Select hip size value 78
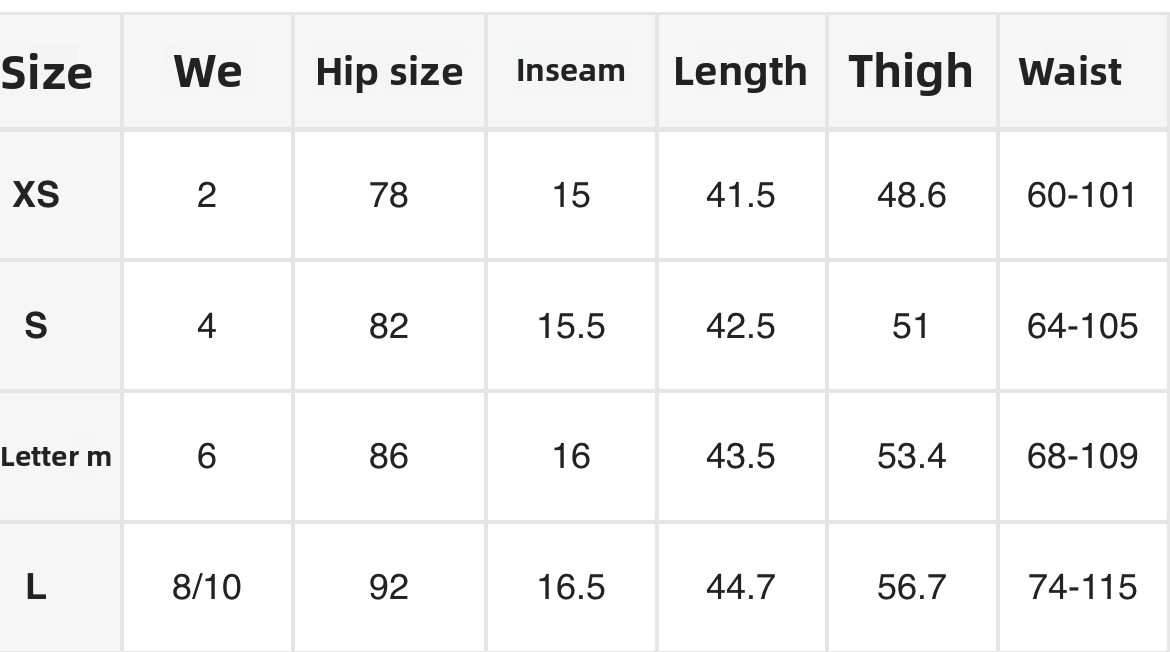The height and width of the screenshot is (652, 1170). pyautogui.click(x=389, y=195)
